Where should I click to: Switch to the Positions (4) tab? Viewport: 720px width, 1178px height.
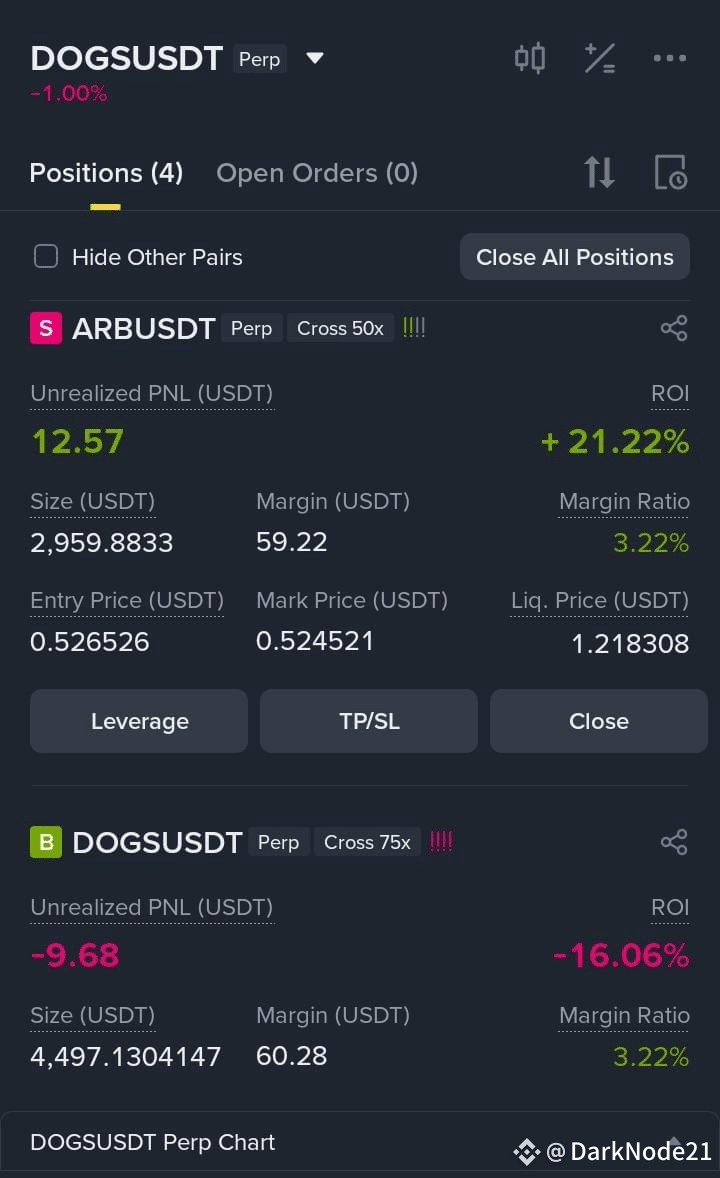pyautogui.click(x=106, y=173)
